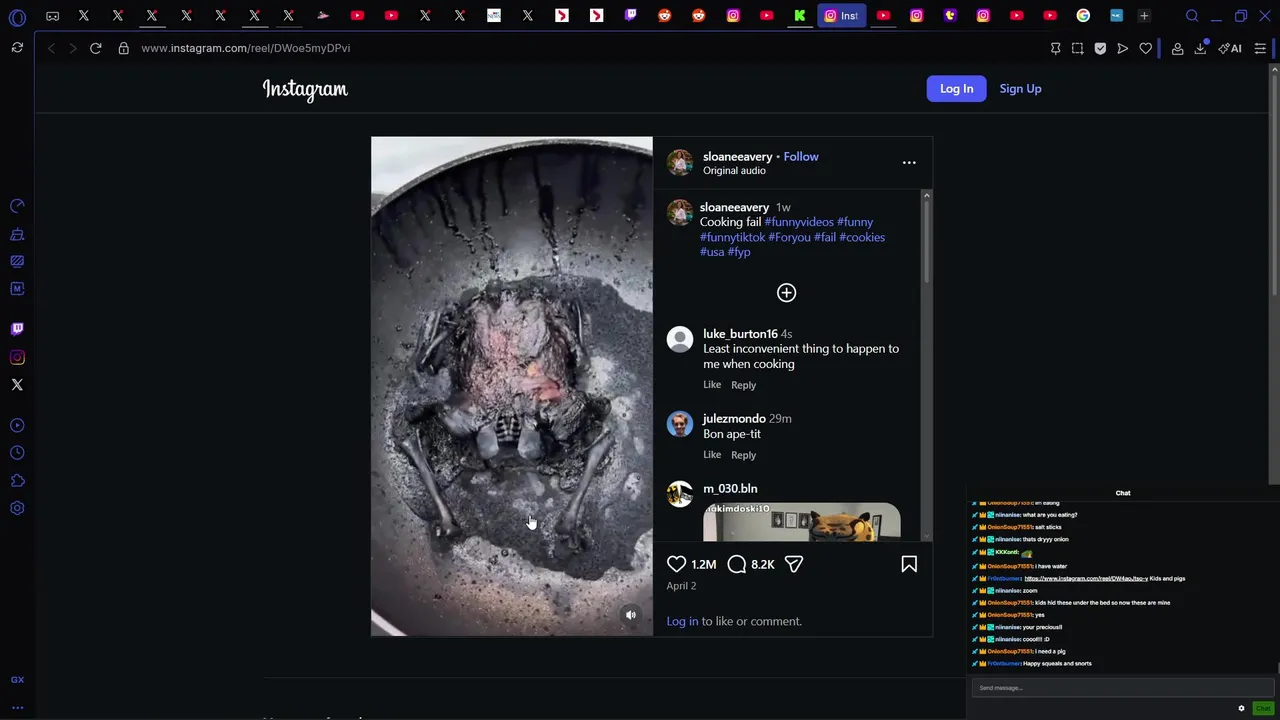The height and width of the screenshot is (720, 1280).
Task: Reply to julezmondo's comment
Action: [743, 455]
